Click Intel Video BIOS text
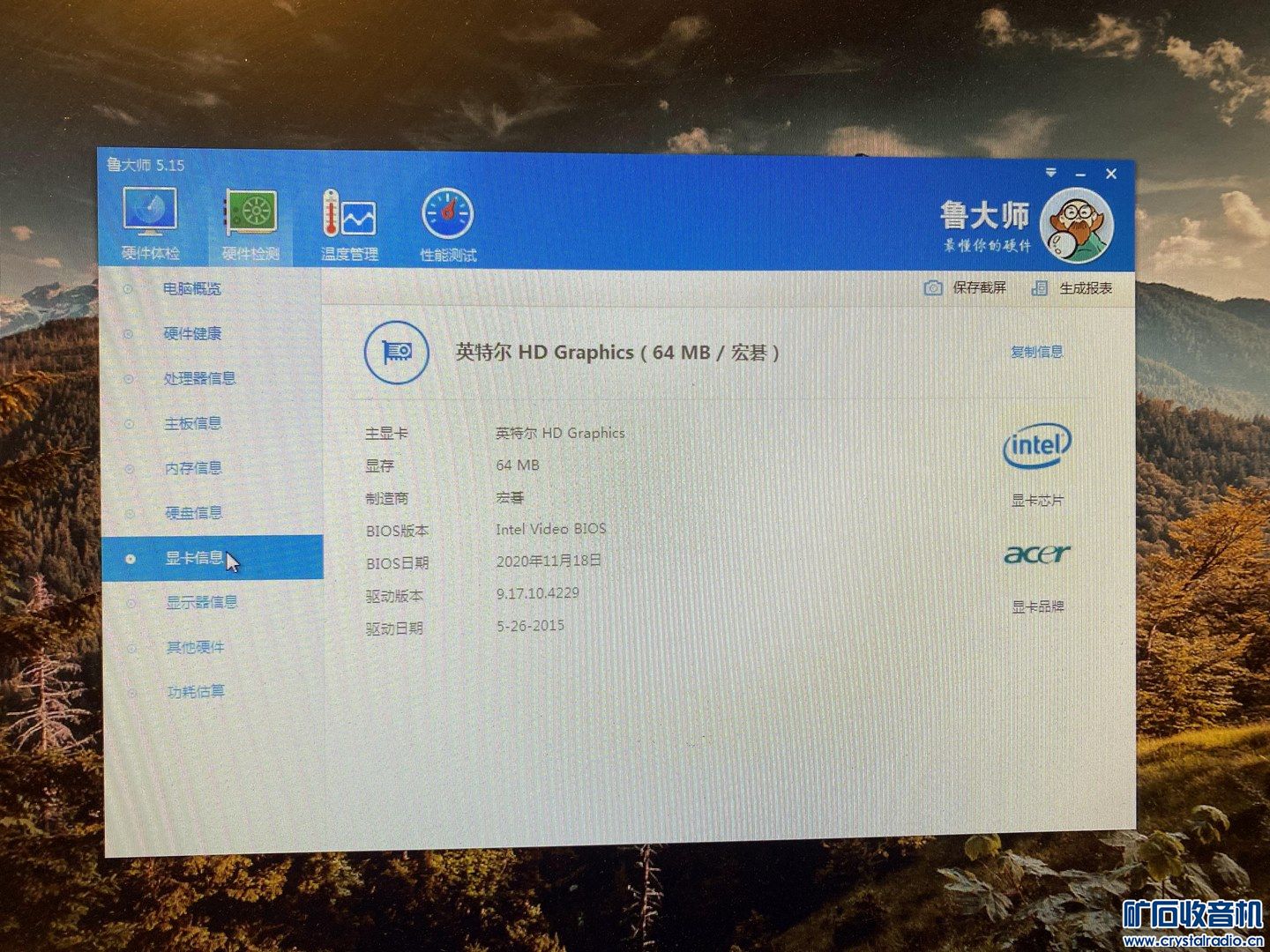Screen dimensions: 1270x952 [x=550, y=530]
